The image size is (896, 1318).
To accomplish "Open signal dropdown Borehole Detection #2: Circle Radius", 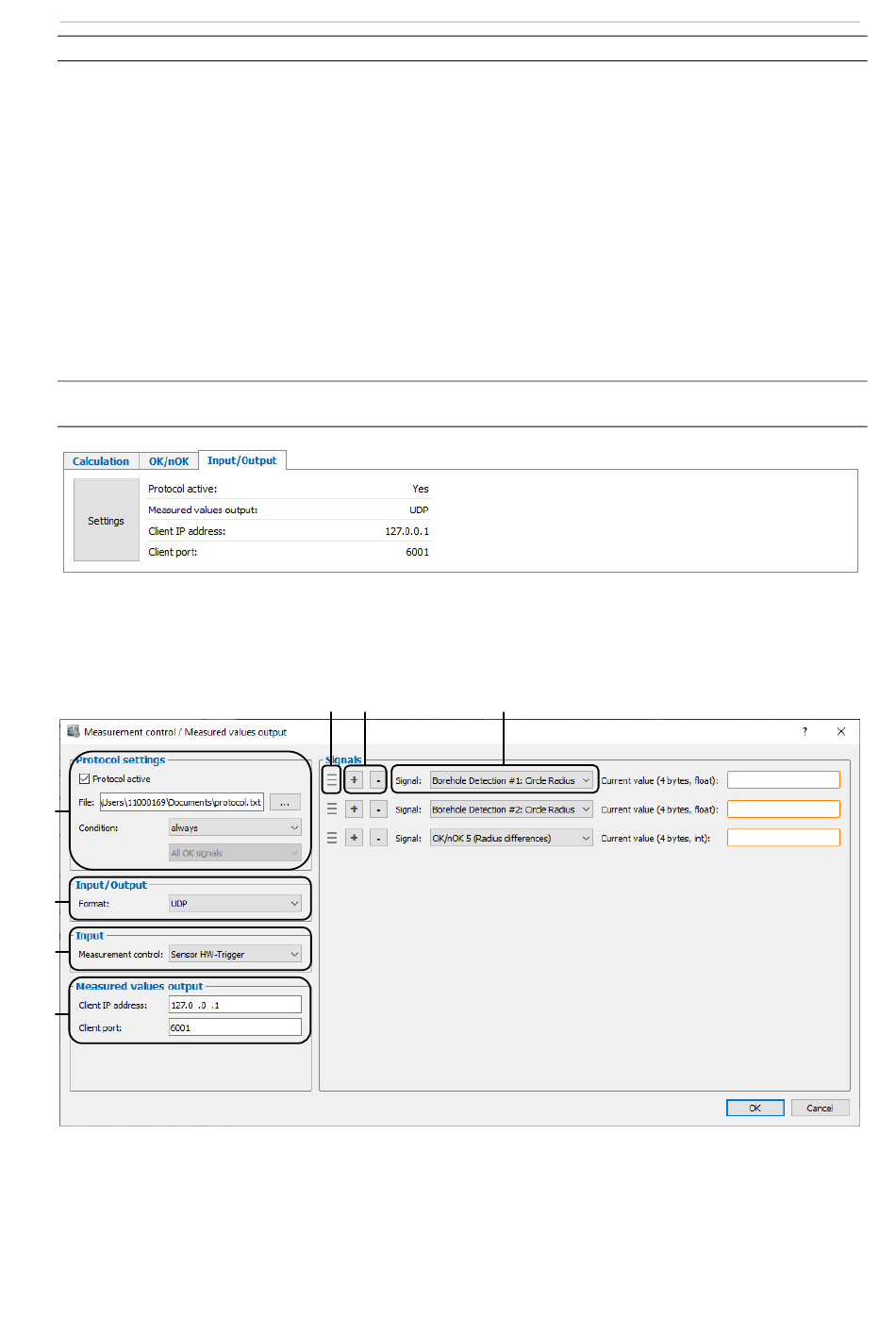I will [x=511, y=809].
